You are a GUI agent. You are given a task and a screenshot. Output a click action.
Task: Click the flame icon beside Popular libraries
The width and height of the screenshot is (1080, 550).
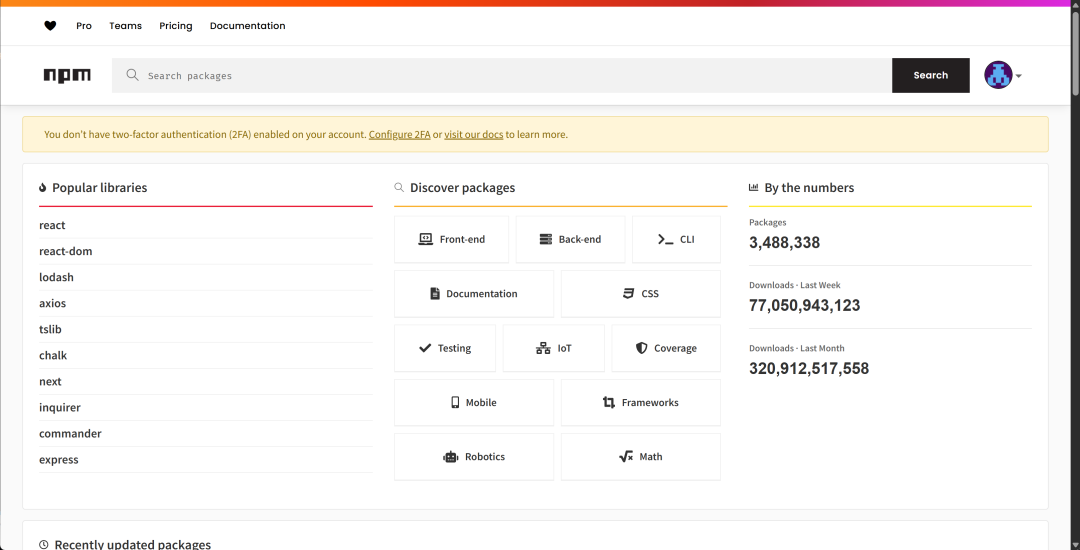pyautogui.click(x=43, y=188)
